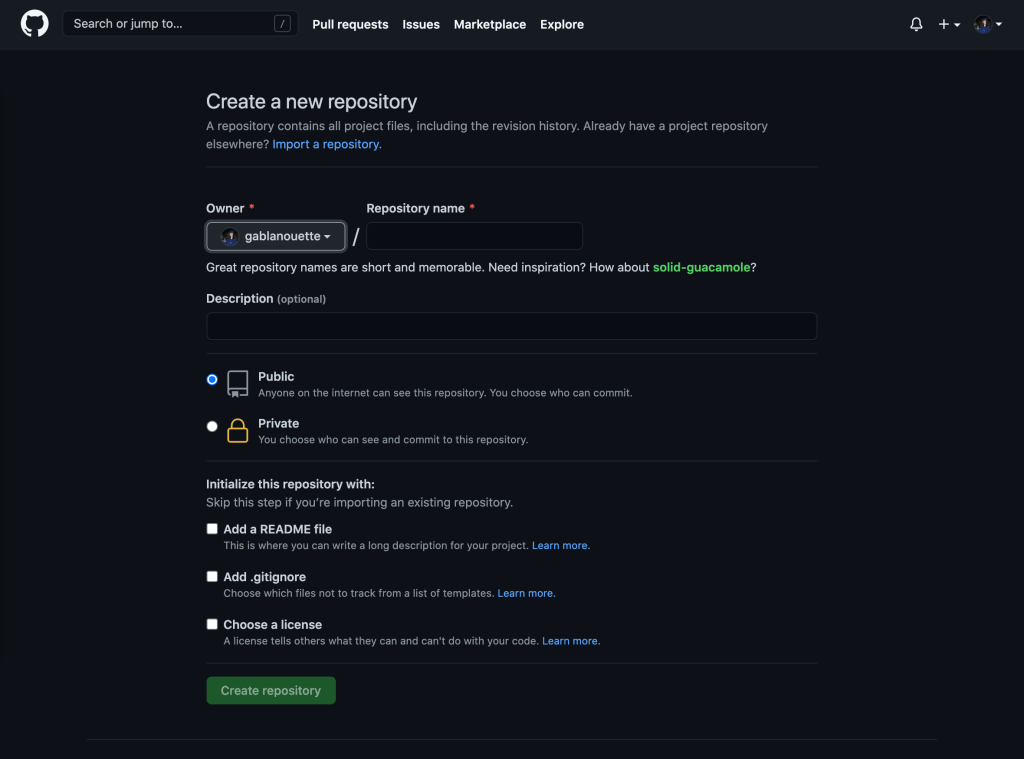The image size is (1024, 759).
Task: Open the Owner gablanouette dropdown
Action: click(276, 237)
